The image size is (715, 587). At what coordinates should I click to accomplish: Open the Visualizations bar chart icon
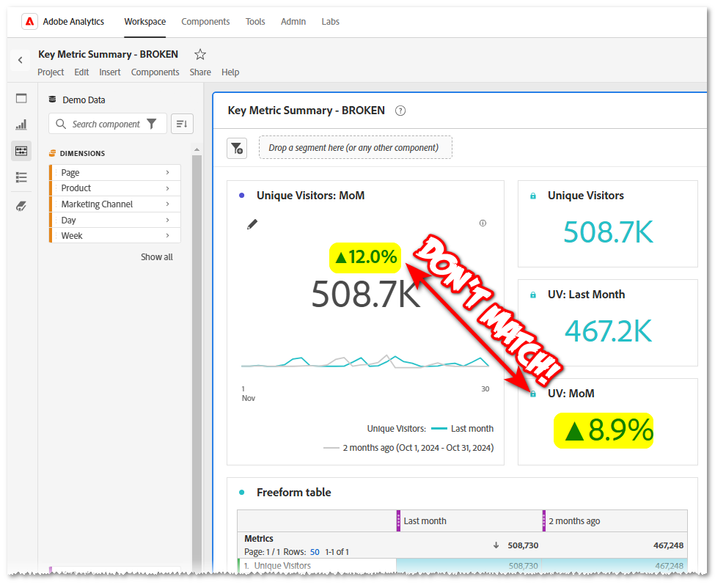[21, 125]
